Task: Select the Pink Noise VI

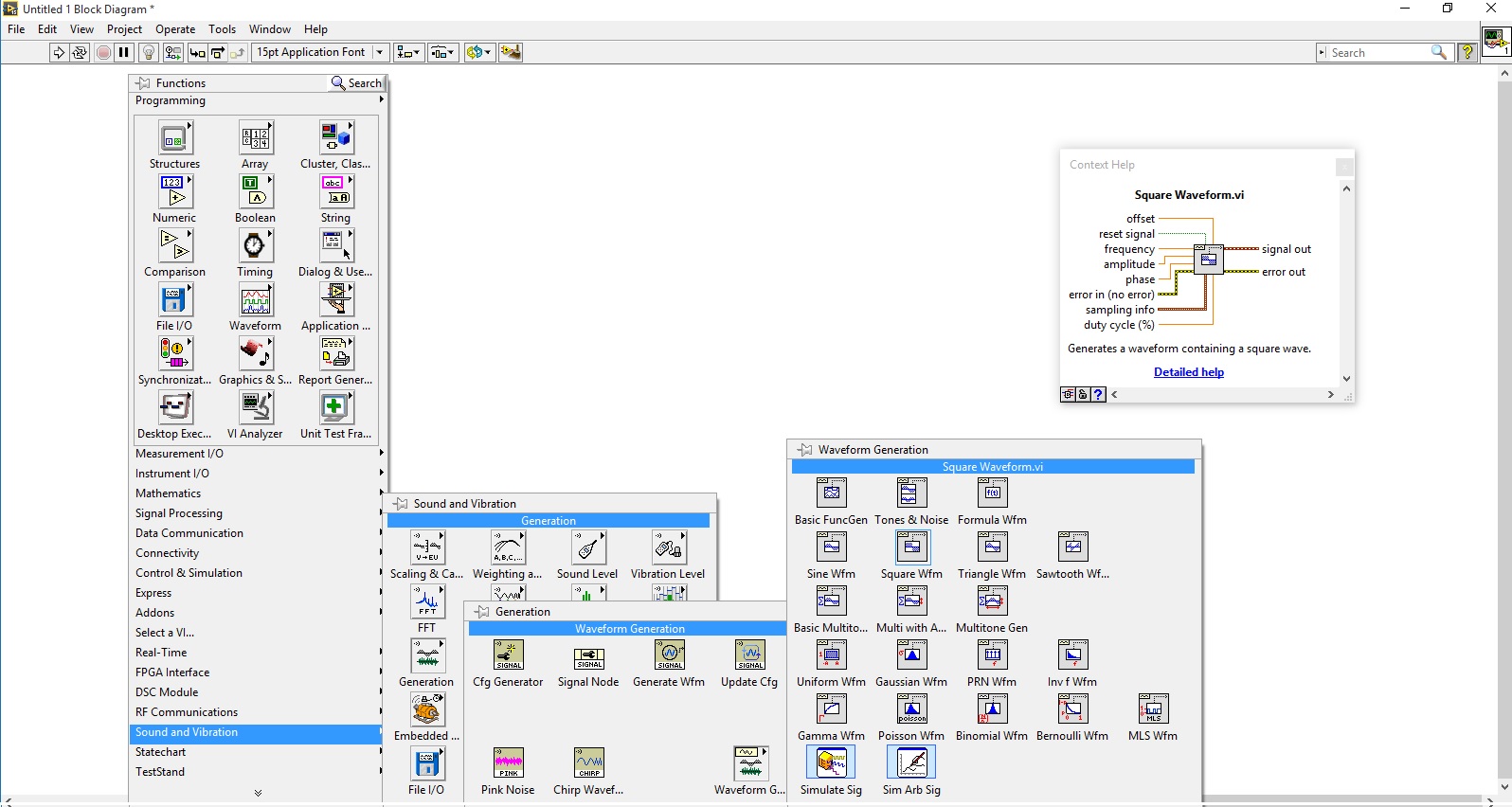Action: coord(509,763)
